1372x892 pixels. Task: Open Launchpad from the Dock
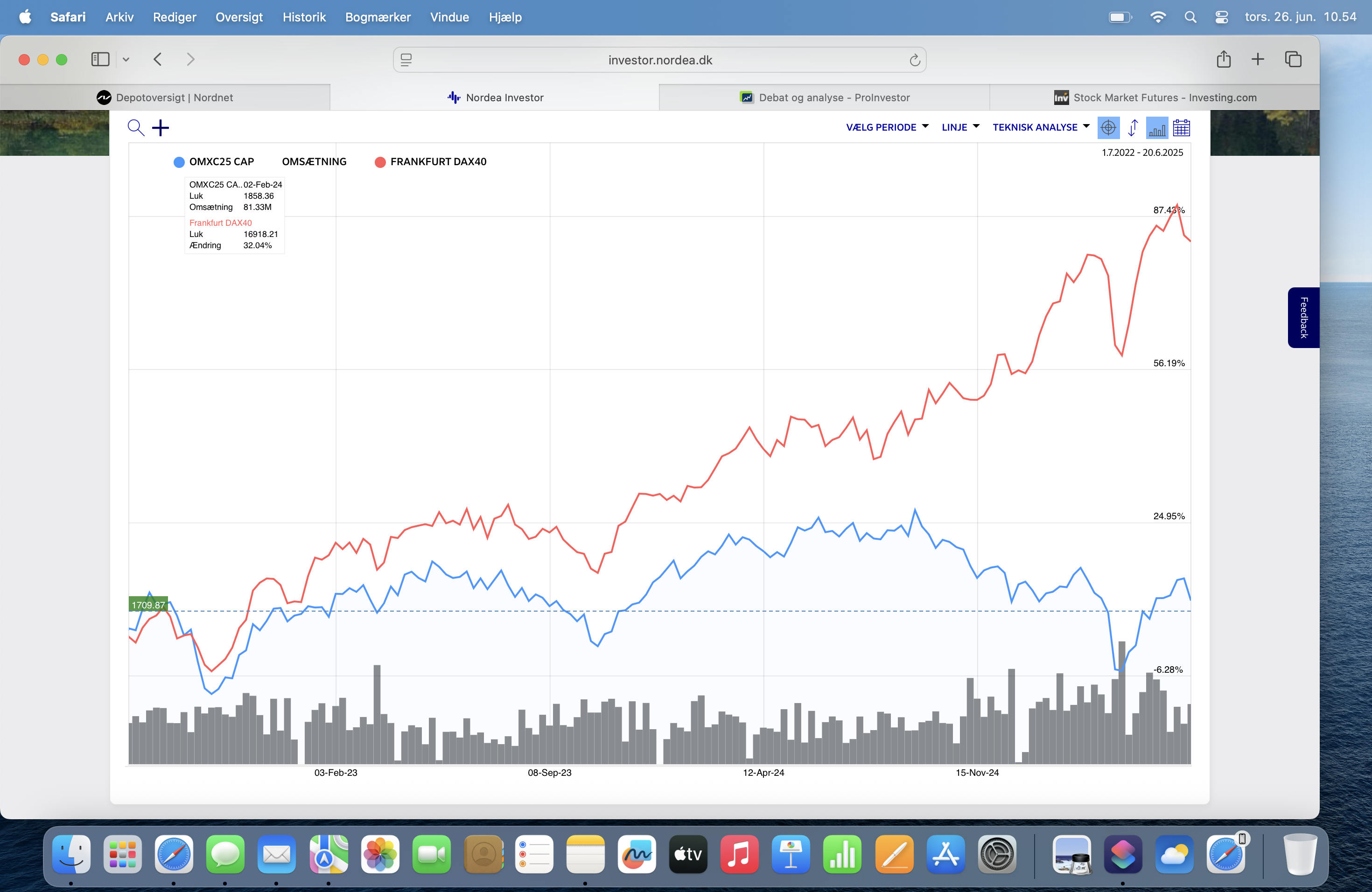[x=123, y=854]
